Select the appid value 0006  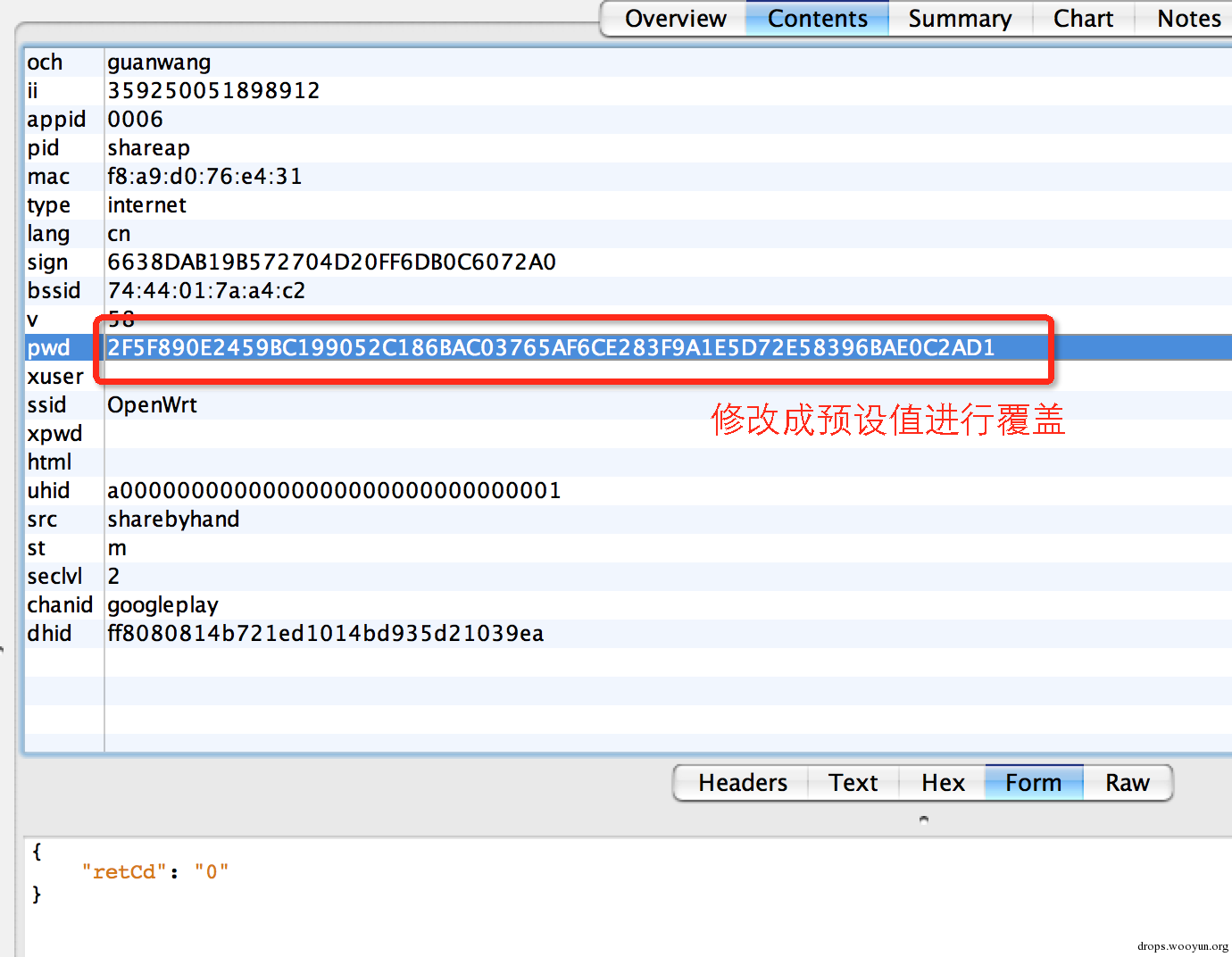tap(135, 120)
